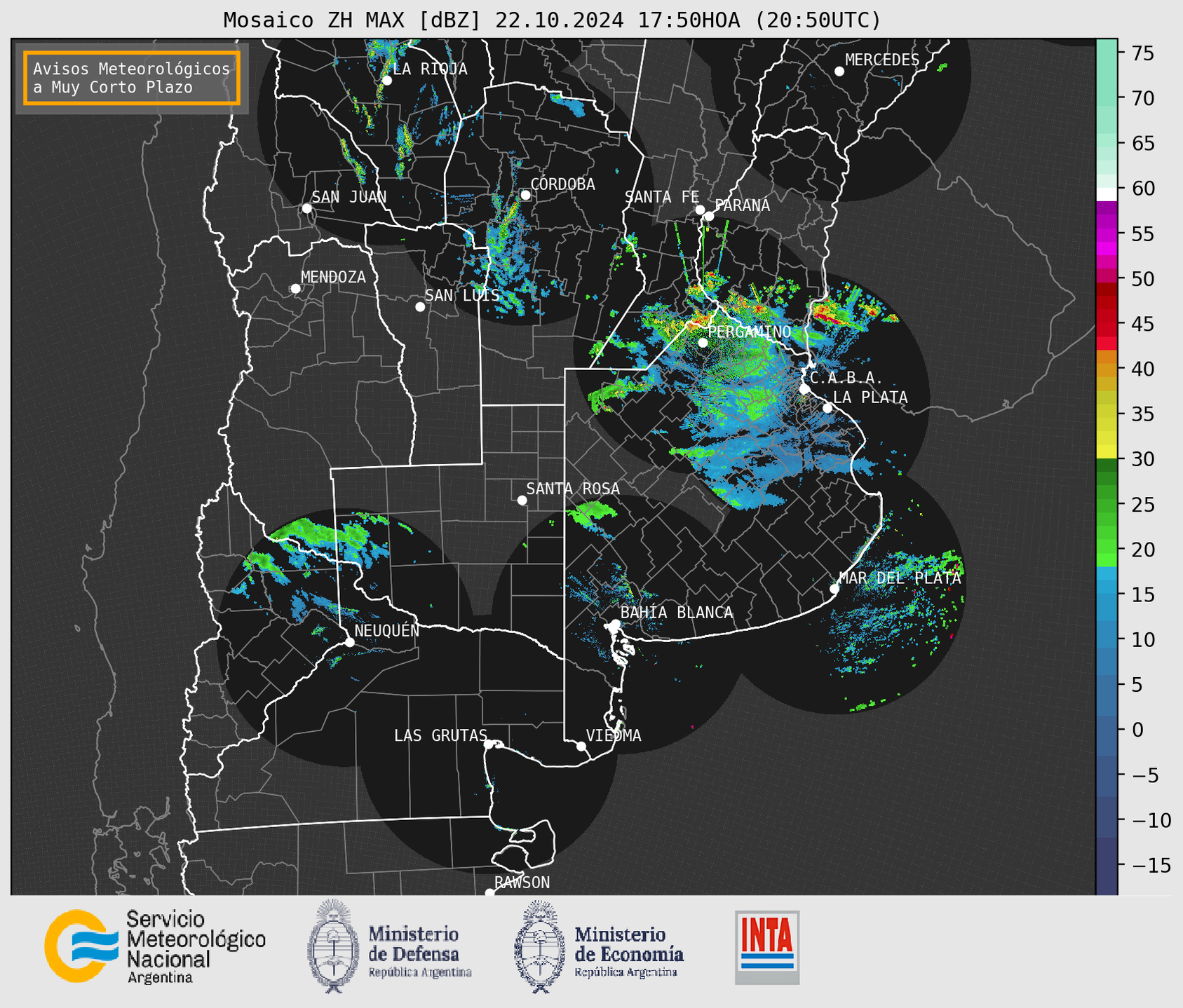Select the PARANÁ city label

(x=743, y=205)
